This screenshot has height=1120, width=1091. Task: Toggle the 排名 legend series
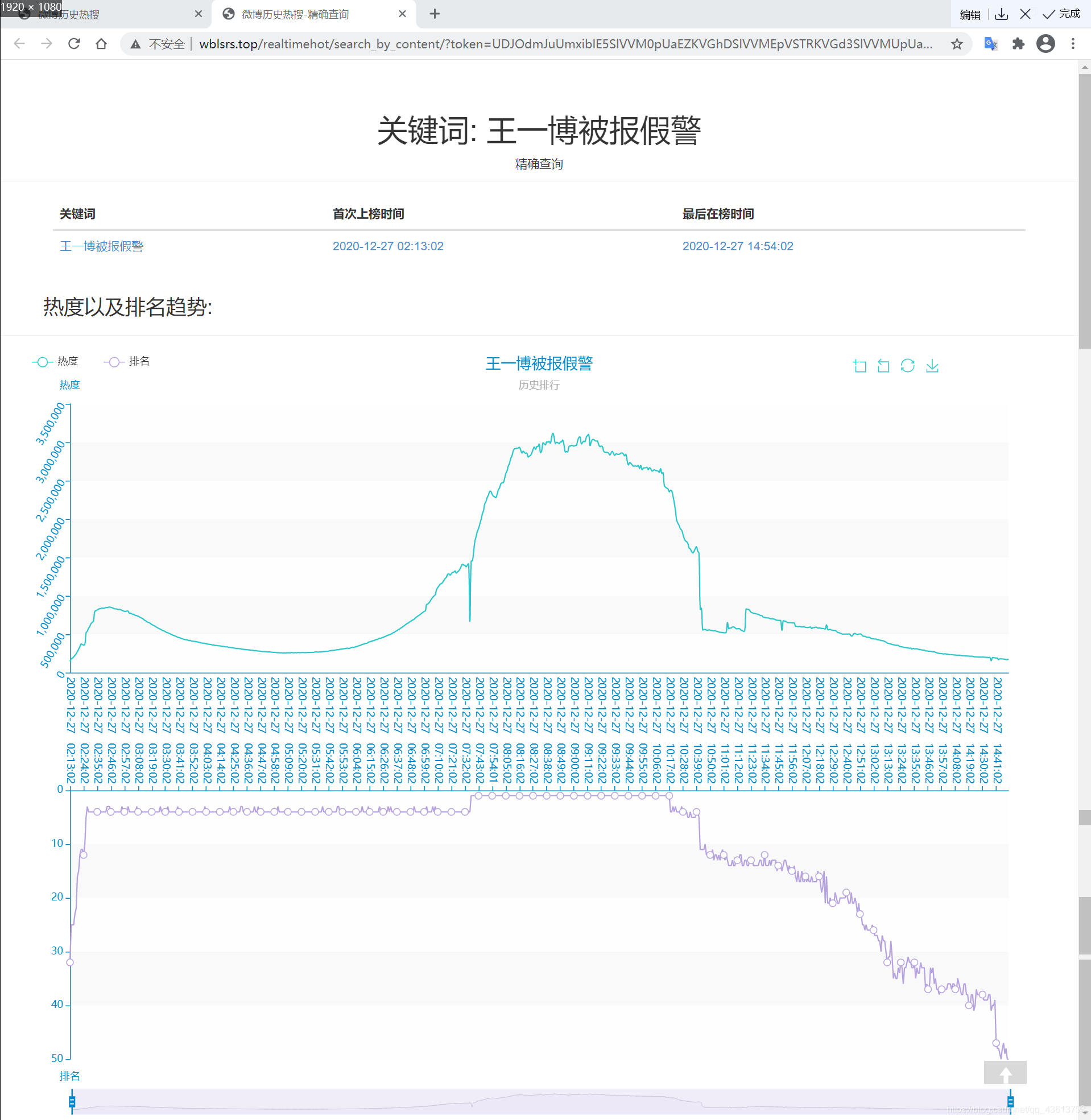point(127,362)
